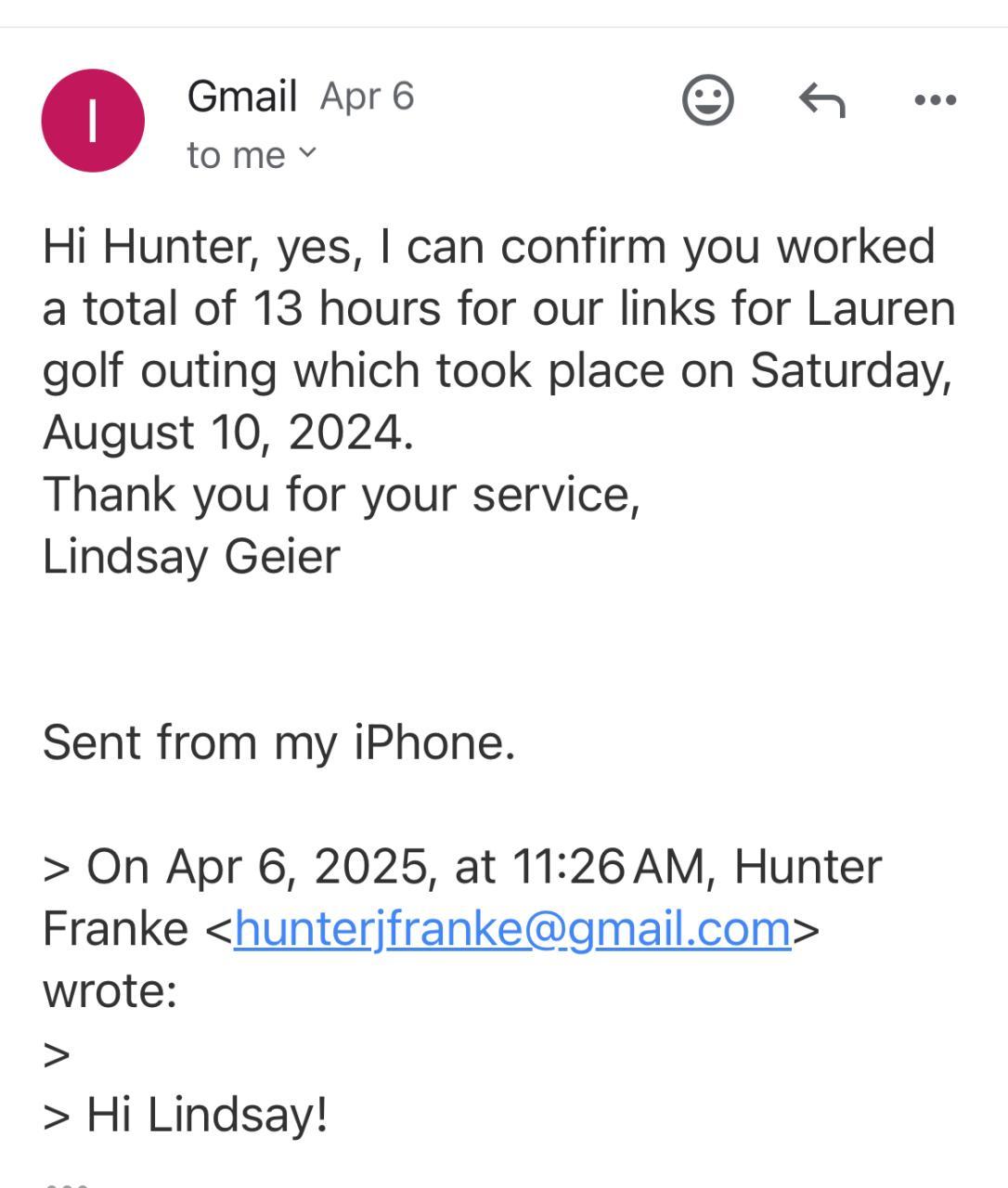Open the three-dot more options menu
This screenshot has width=1008, height=1188.
pos(935,99)
